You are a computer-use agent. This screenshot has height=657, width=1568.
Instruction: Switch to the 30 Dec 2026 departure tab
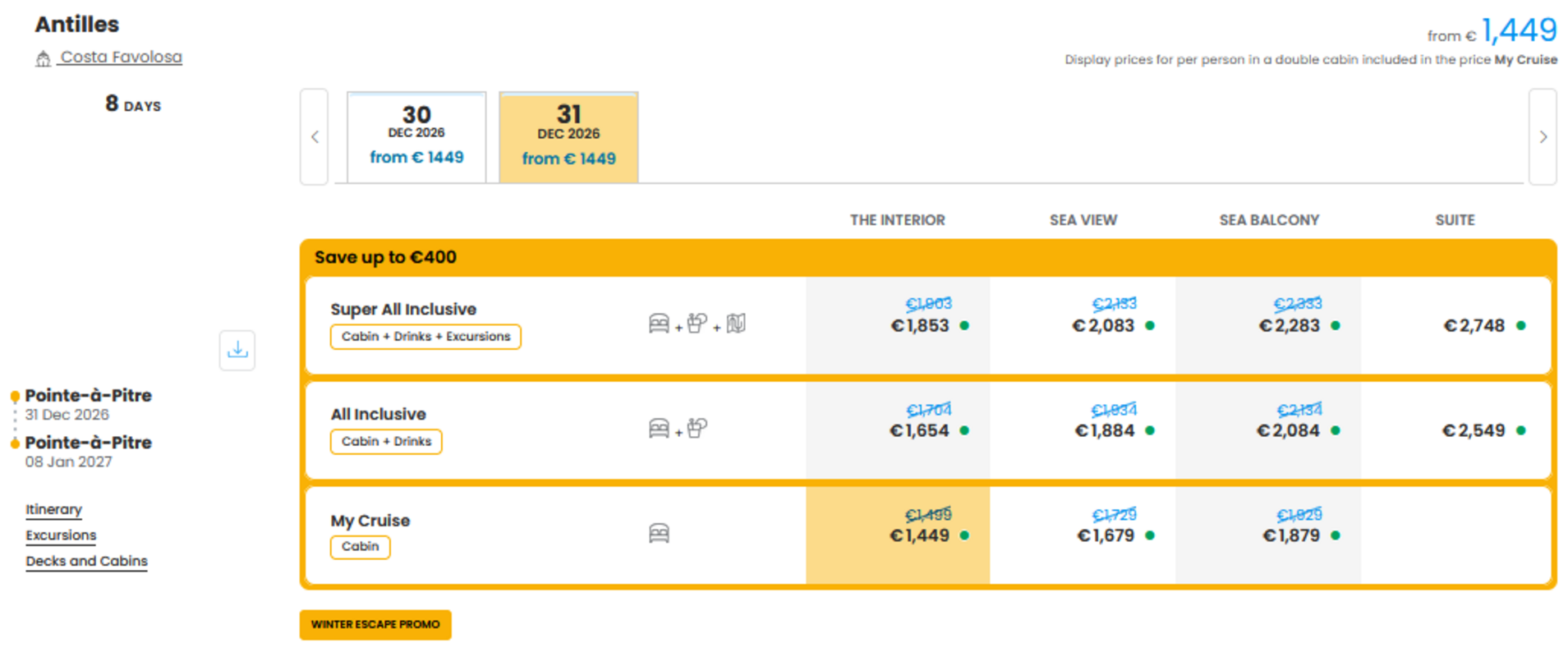[416, 137]
